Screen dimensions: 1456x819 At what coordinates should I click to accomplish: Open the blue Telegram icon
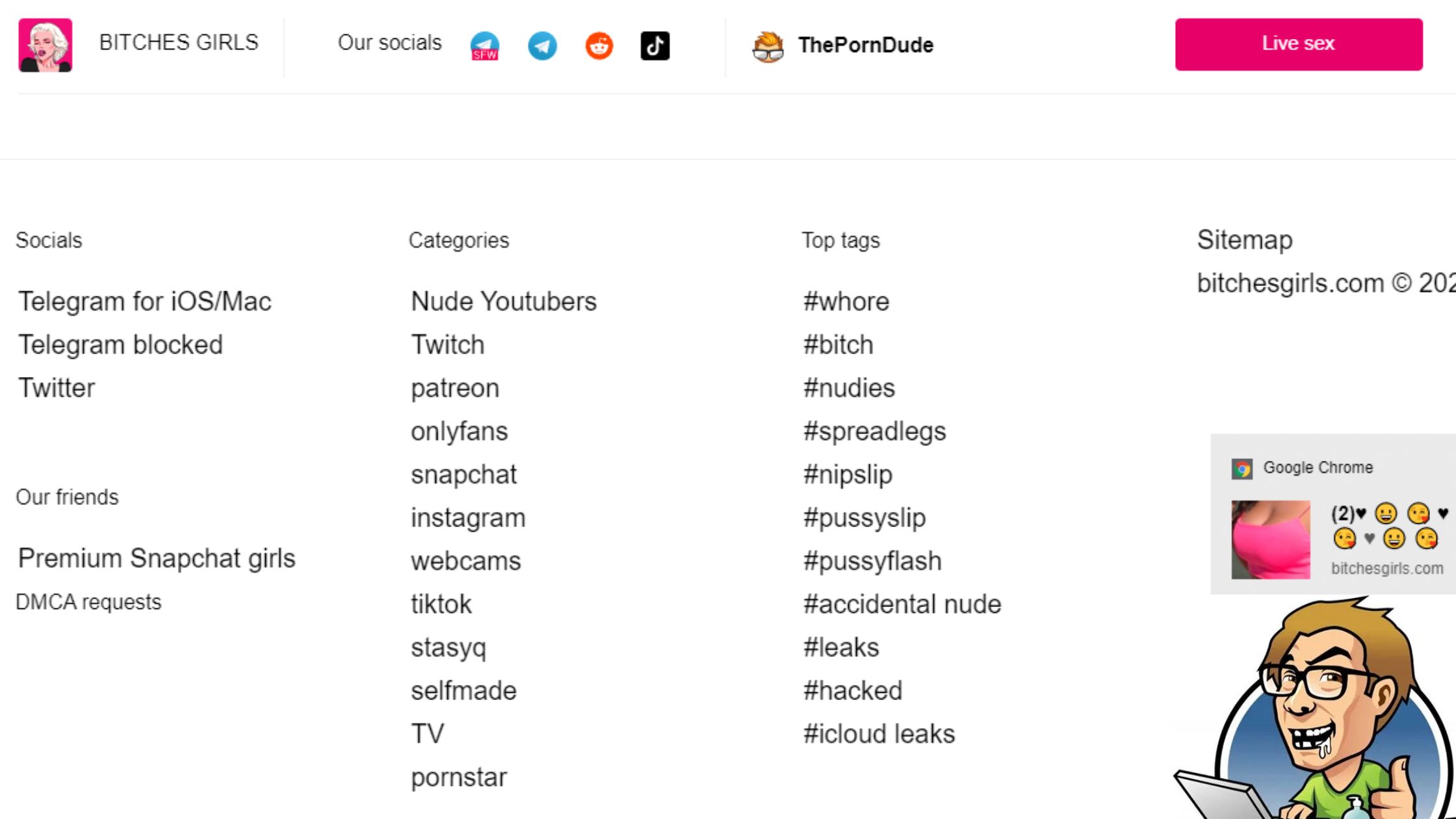point(542,45)
